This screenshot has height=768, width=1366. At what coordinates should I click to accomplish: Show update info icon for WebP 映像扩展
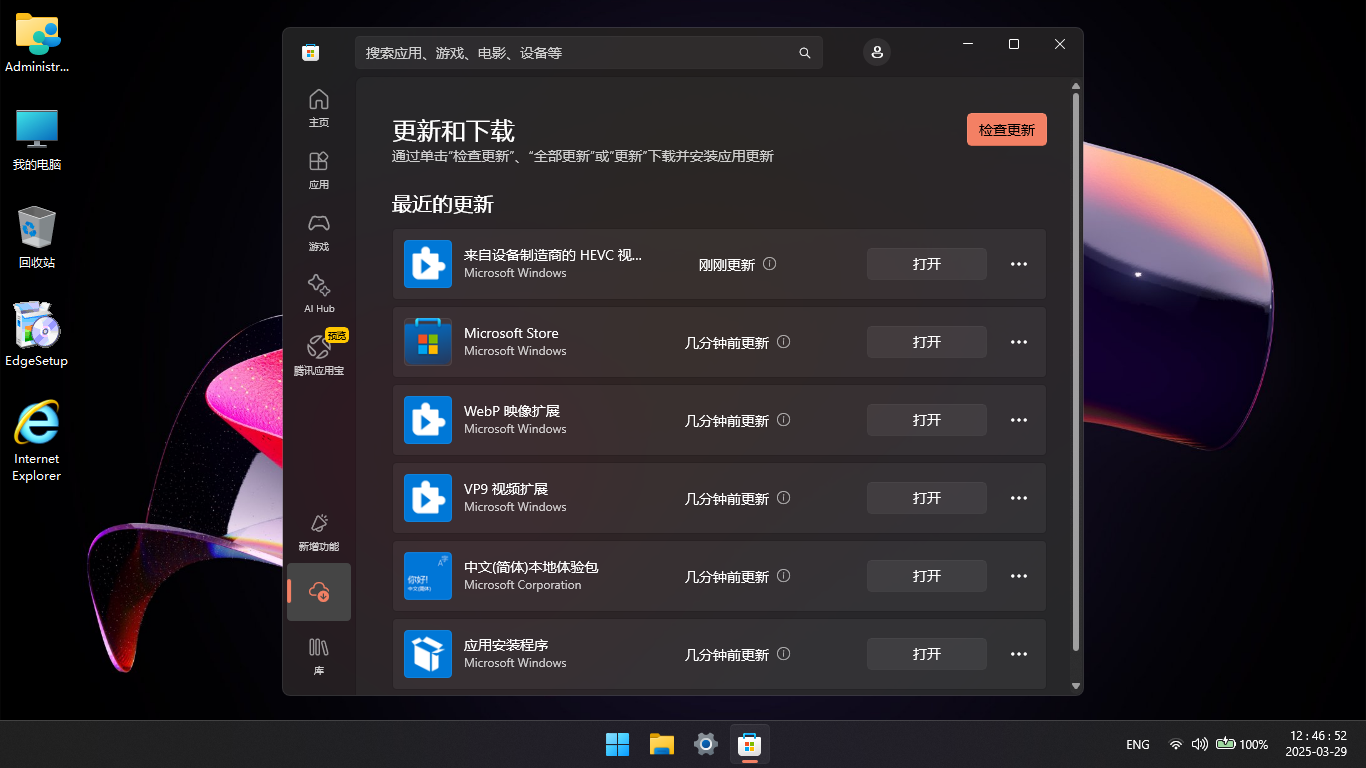click(x=784, y=420)
